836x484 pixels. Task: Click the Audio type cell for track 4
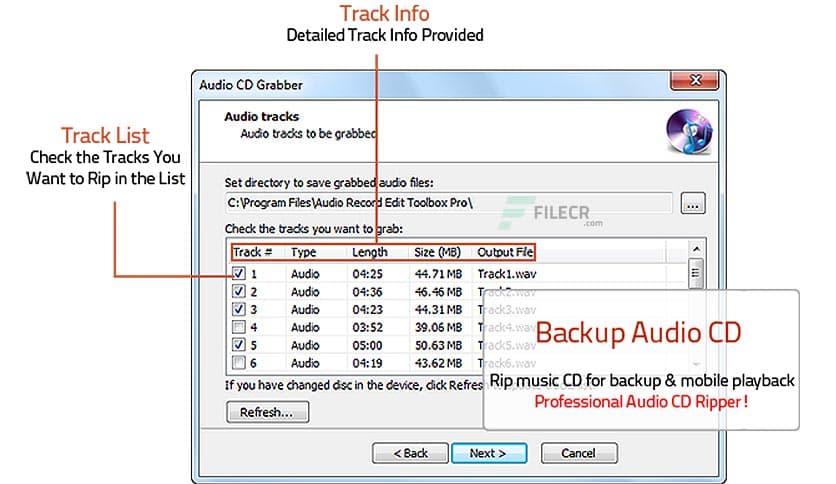click(305, 327)
